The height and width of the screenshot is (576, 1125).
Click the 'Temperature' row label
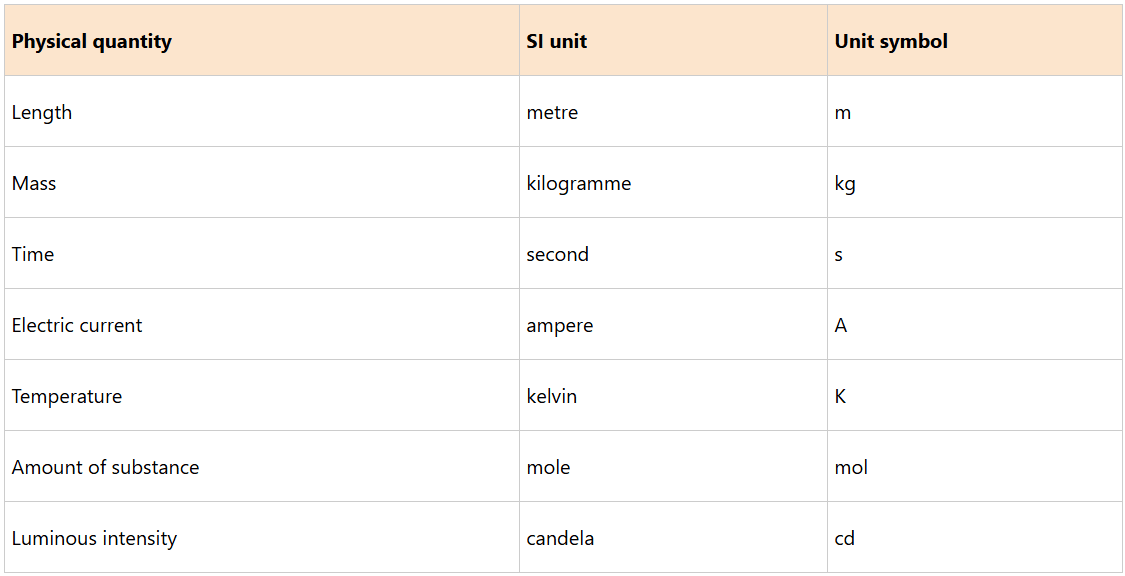click(67, 397)
